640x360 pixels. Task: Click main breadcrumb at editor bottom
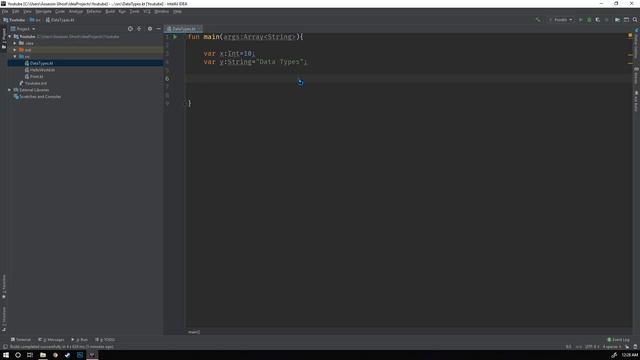tap(194, 332)
